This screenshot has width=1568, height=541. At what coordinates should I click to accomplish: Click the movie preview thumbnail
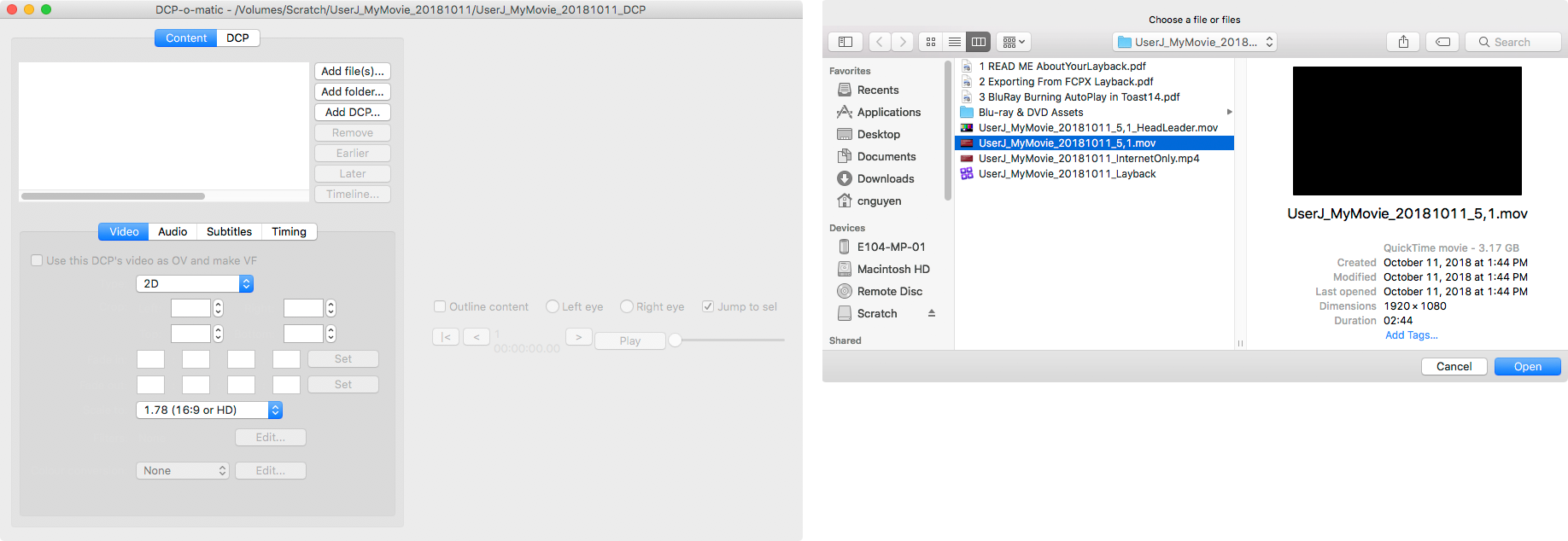coord(1407,131)
